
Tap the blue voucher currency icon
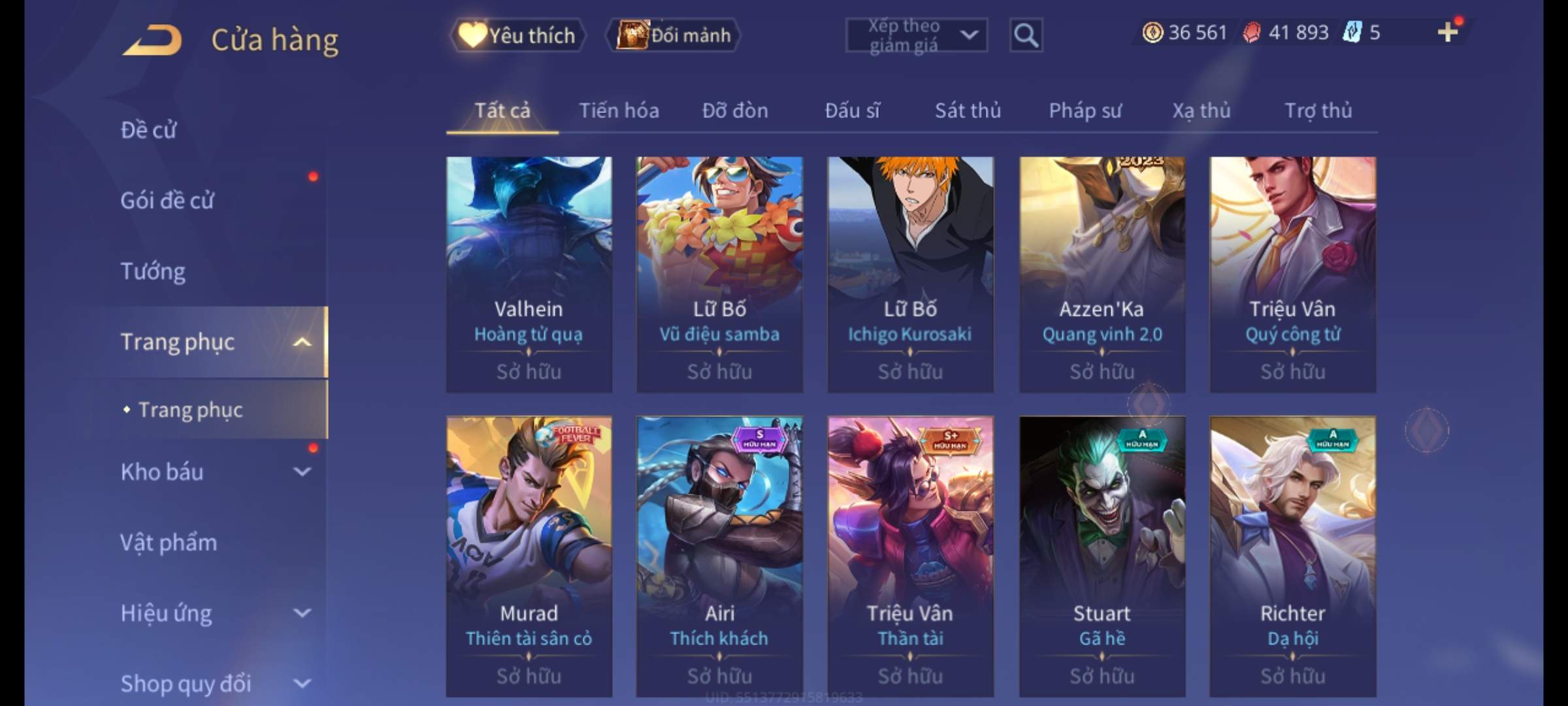[x=1352, y=32]
